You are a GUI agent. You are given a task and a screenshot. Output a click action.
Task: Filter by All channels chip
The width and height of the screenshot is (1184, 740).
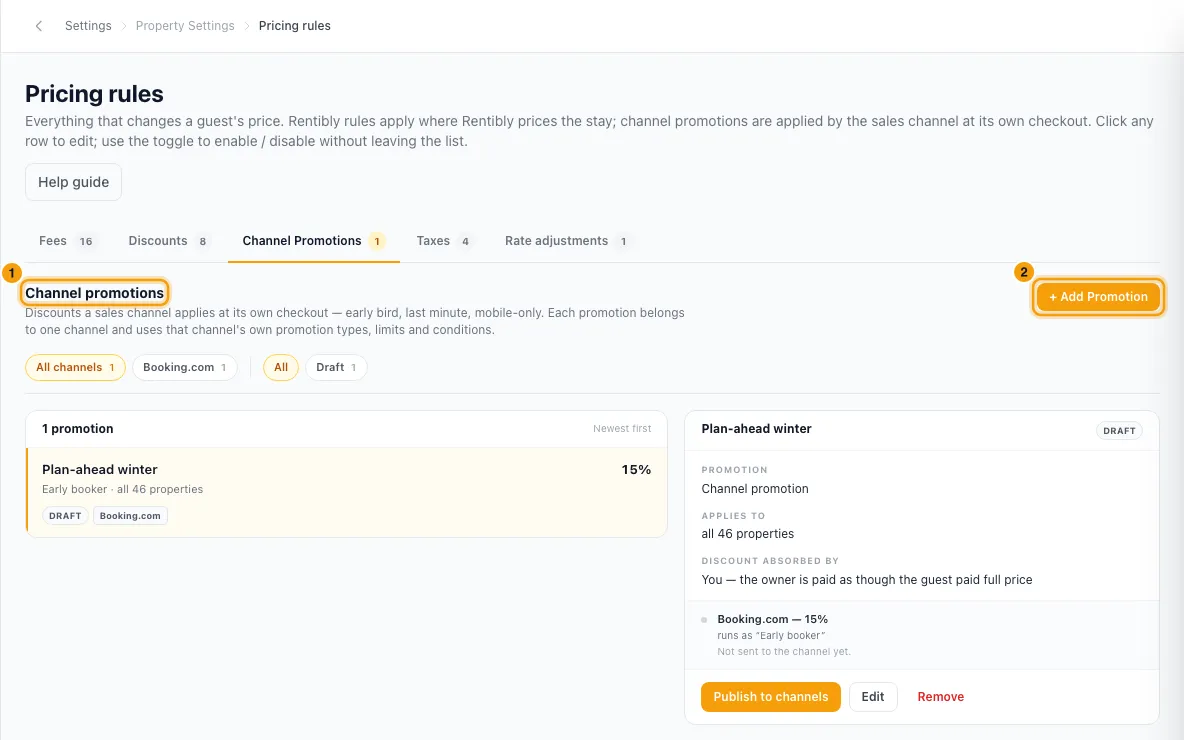click(76, 367)
